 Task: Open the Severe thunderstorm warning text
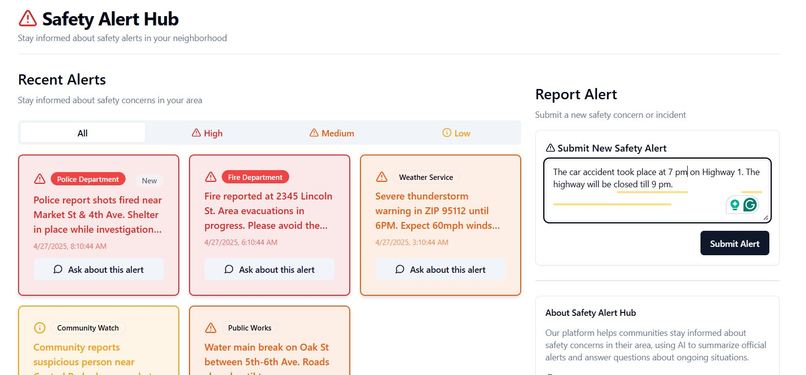coord(437,211)
